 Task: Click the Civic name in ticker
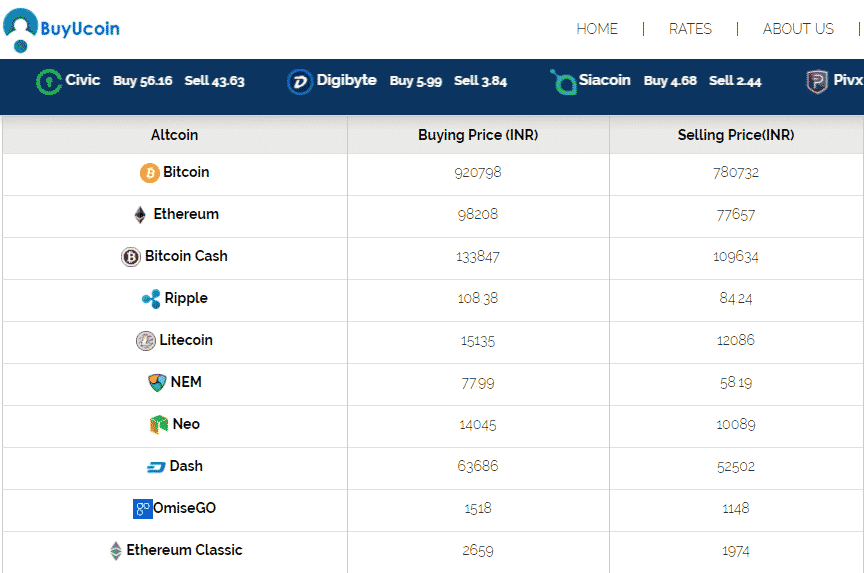pos(83,80)
